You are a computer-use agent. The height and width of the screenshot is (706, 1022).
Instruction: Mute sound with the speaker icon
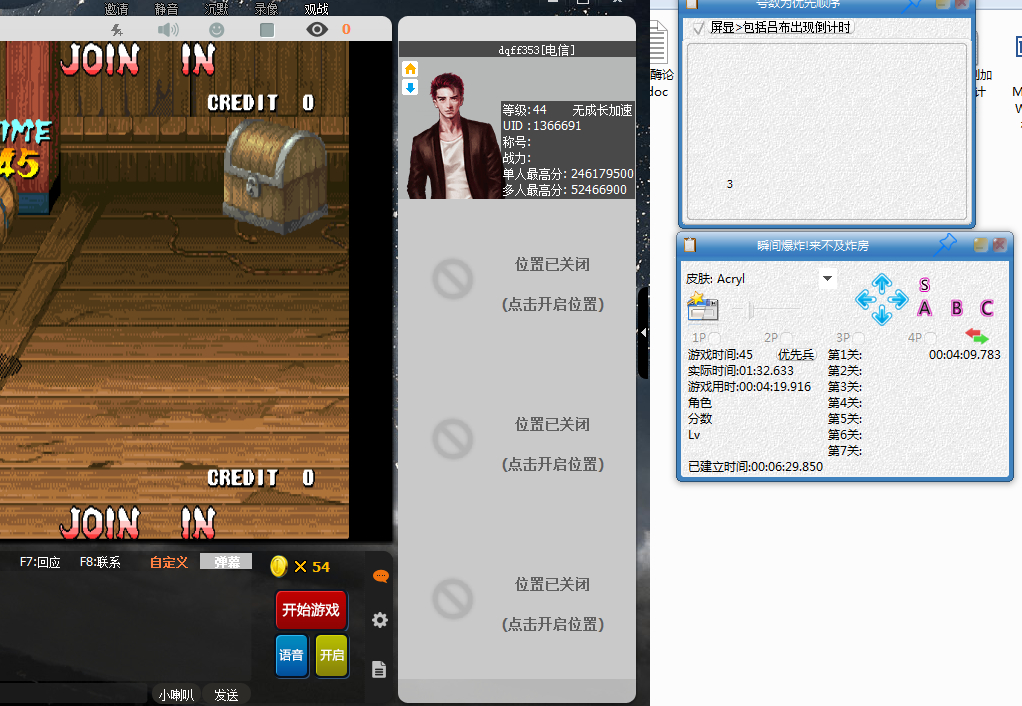point(168,30)
